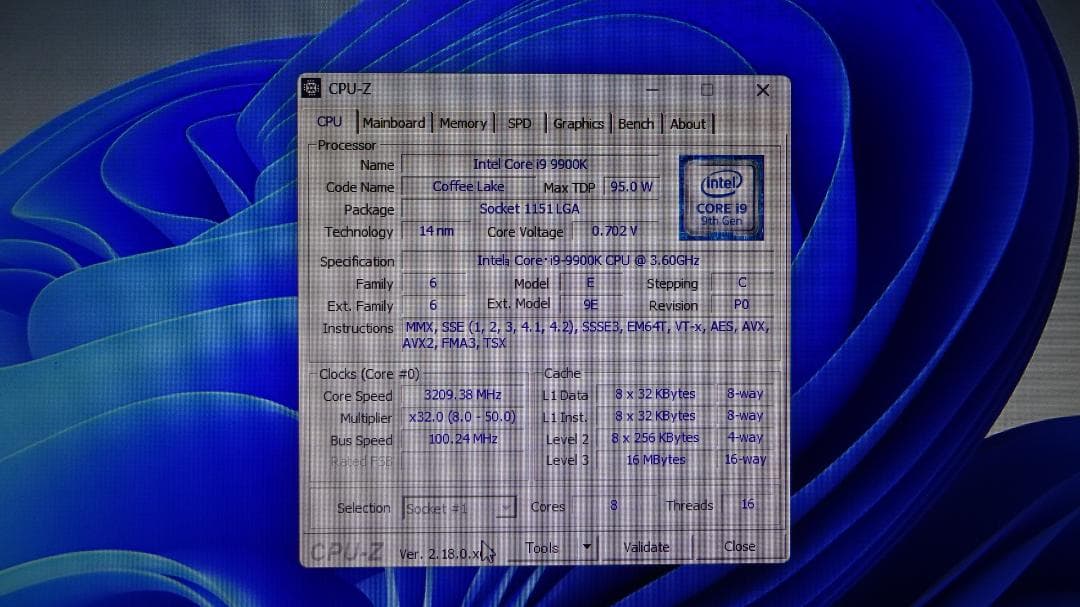Click the Level 3 associativity '16-way'
This screenshot has height=607, width=1080.
(745, 460)
